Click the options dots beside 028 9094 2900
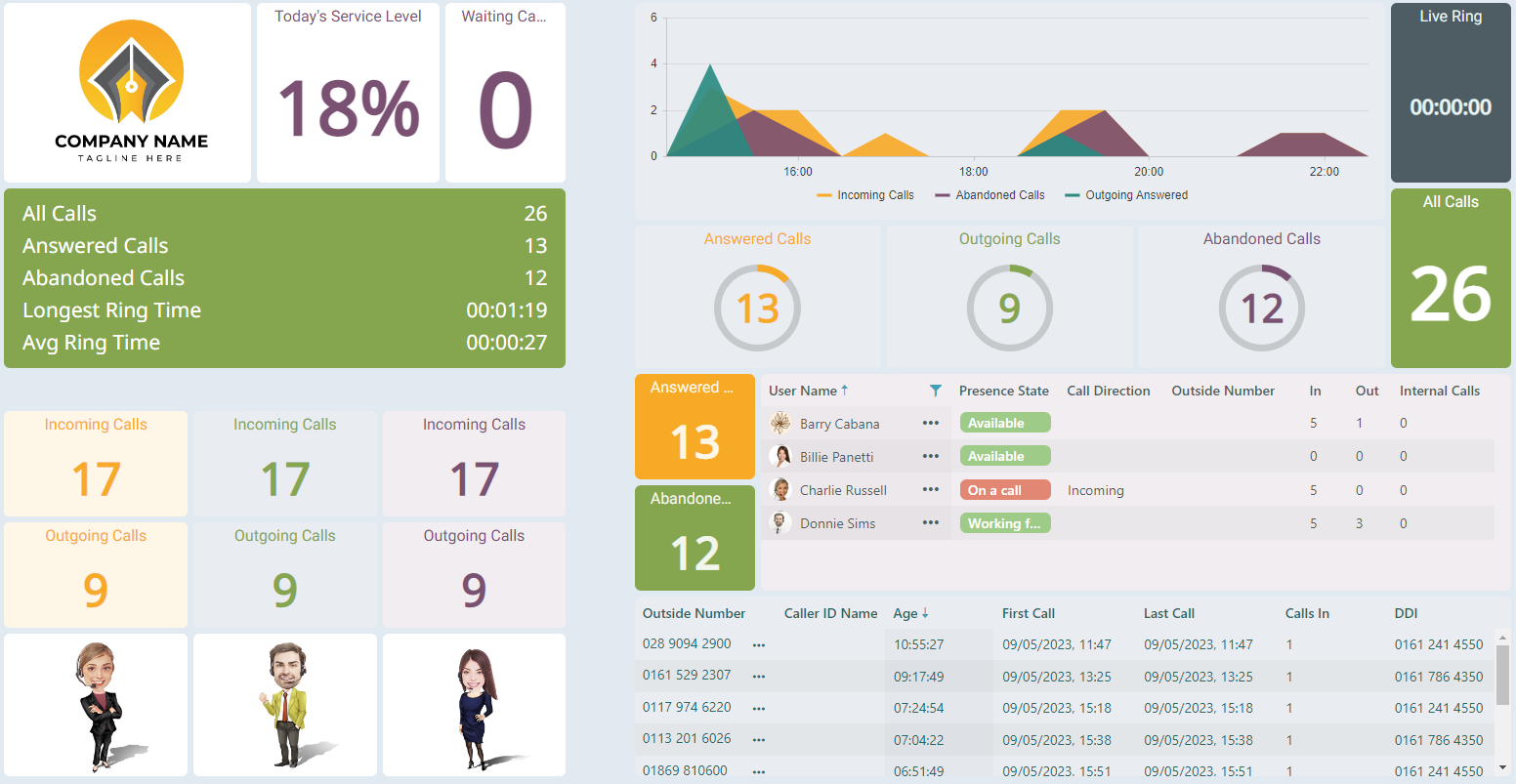 [x=759, y=645]
